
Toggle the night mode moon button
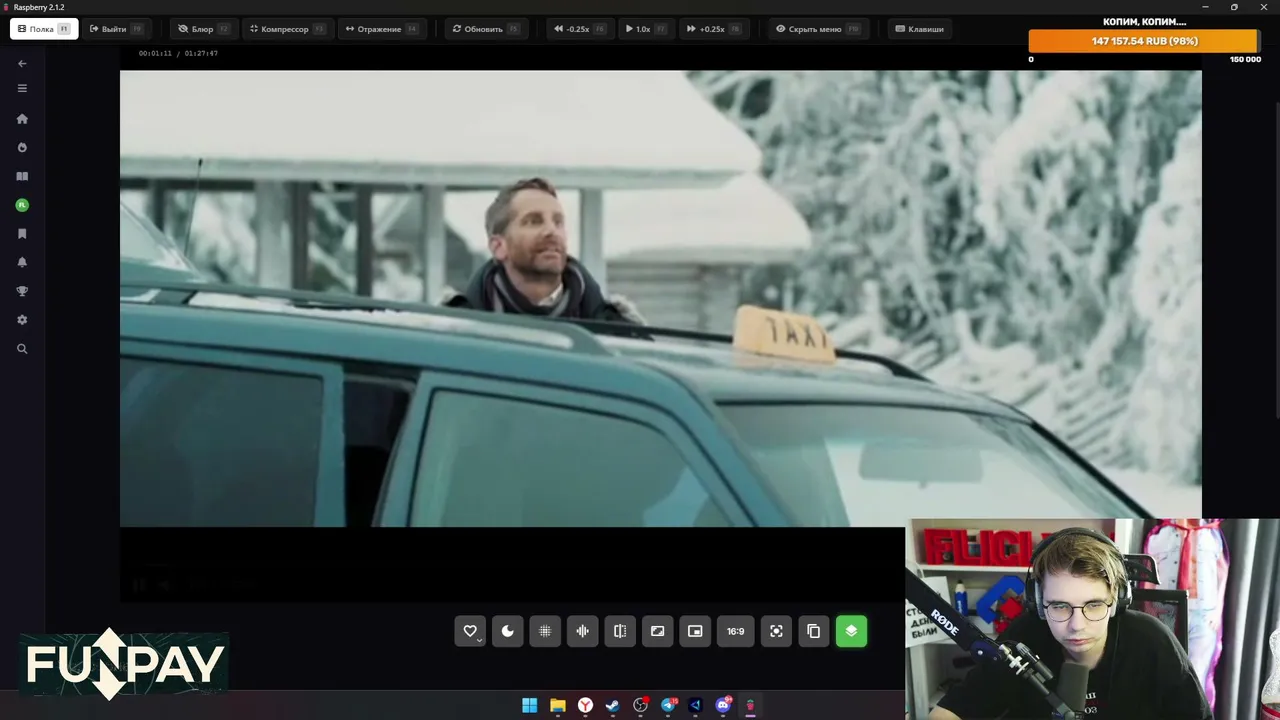[508, 631]
